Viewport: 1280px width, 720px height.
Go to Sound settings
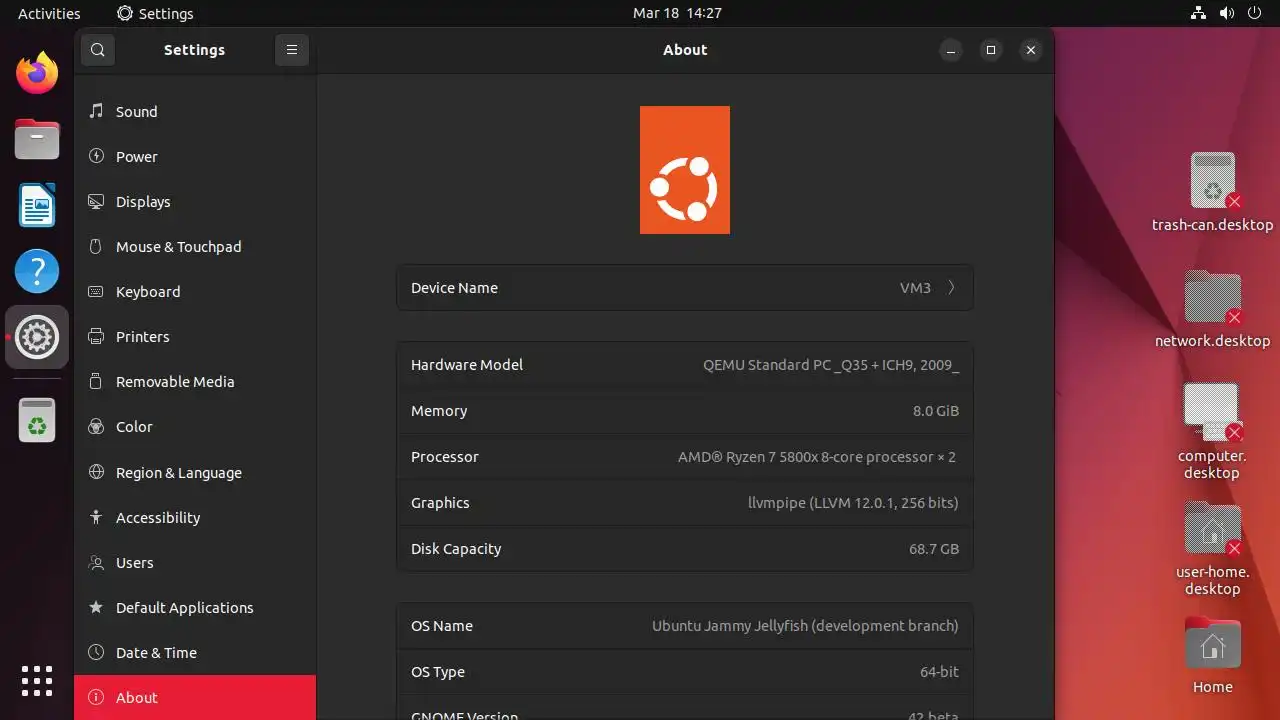pyautogui.click(x=195, y=111)
